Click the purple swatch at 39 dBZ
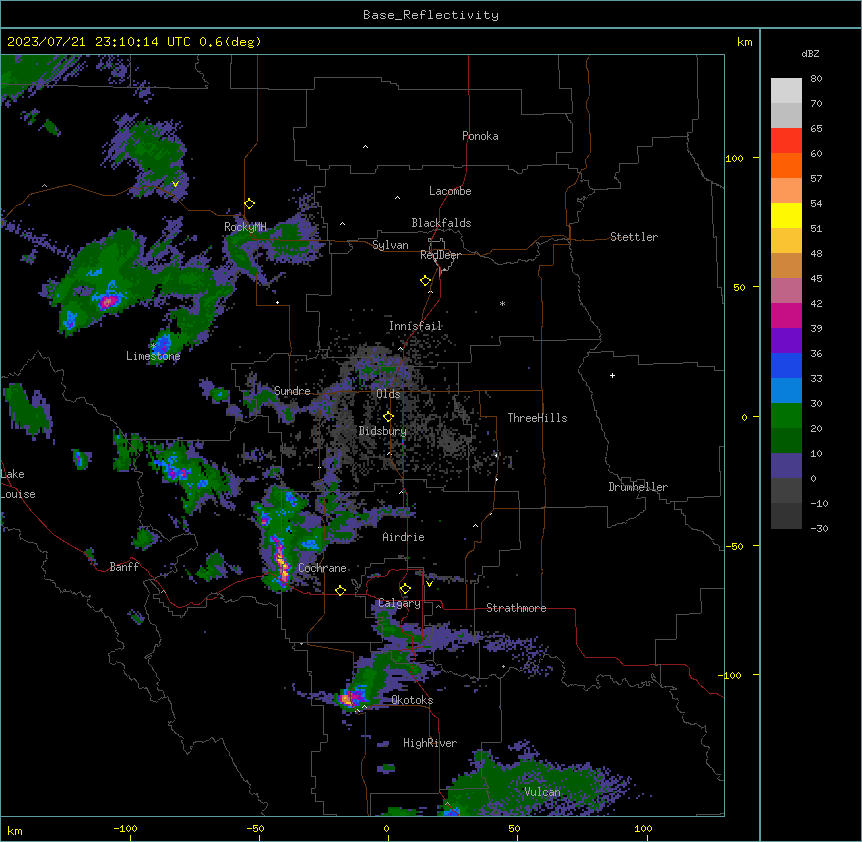 [x=786, y=341]
